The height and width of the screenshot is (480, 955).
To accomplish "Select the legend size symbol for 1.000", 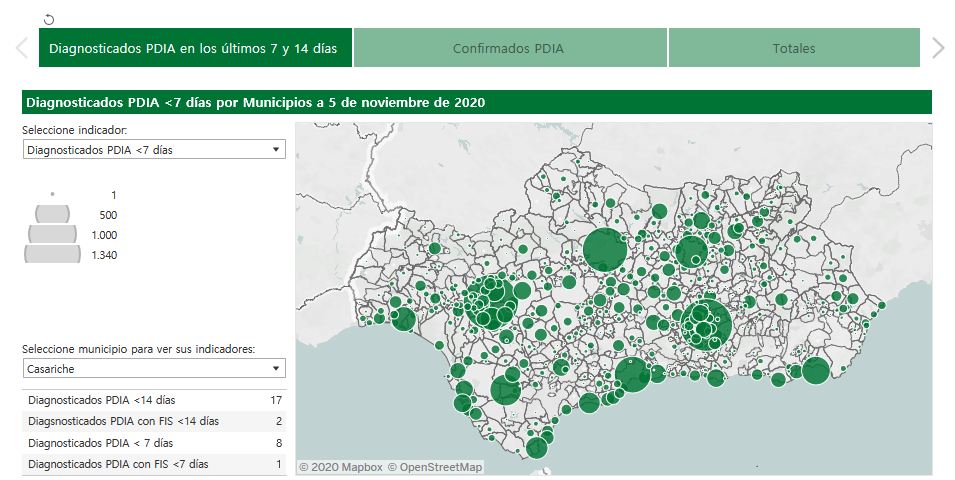I will (x=52, y=234).
